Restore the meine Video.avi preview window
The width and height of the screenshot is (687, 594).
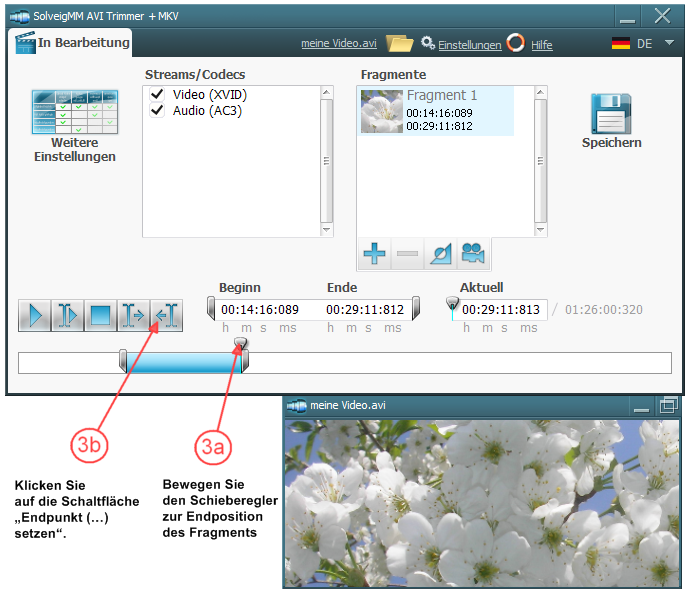coord(668,405)
